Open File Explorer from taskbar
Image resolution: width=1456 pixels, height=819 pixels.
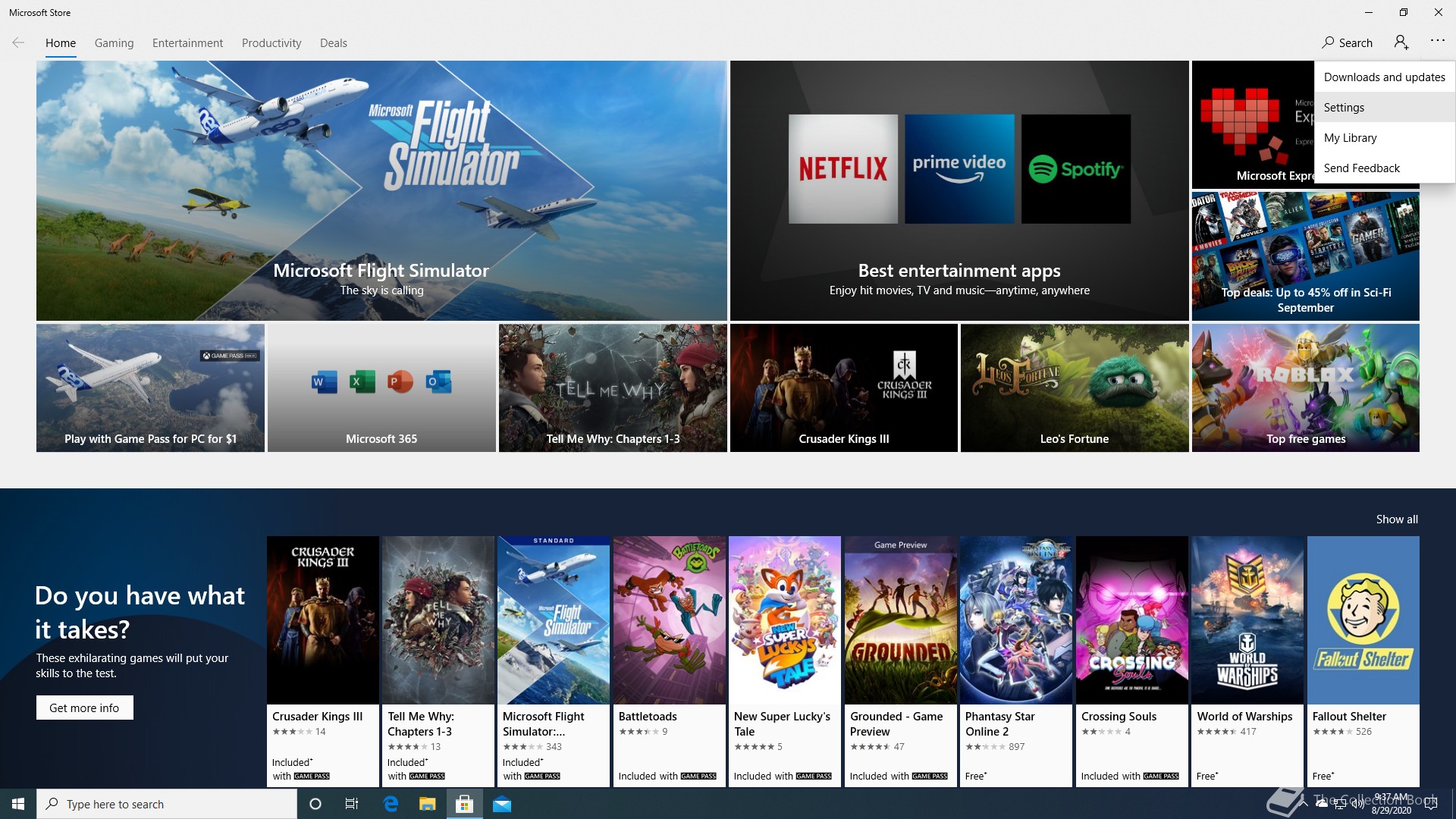point(428,804)
